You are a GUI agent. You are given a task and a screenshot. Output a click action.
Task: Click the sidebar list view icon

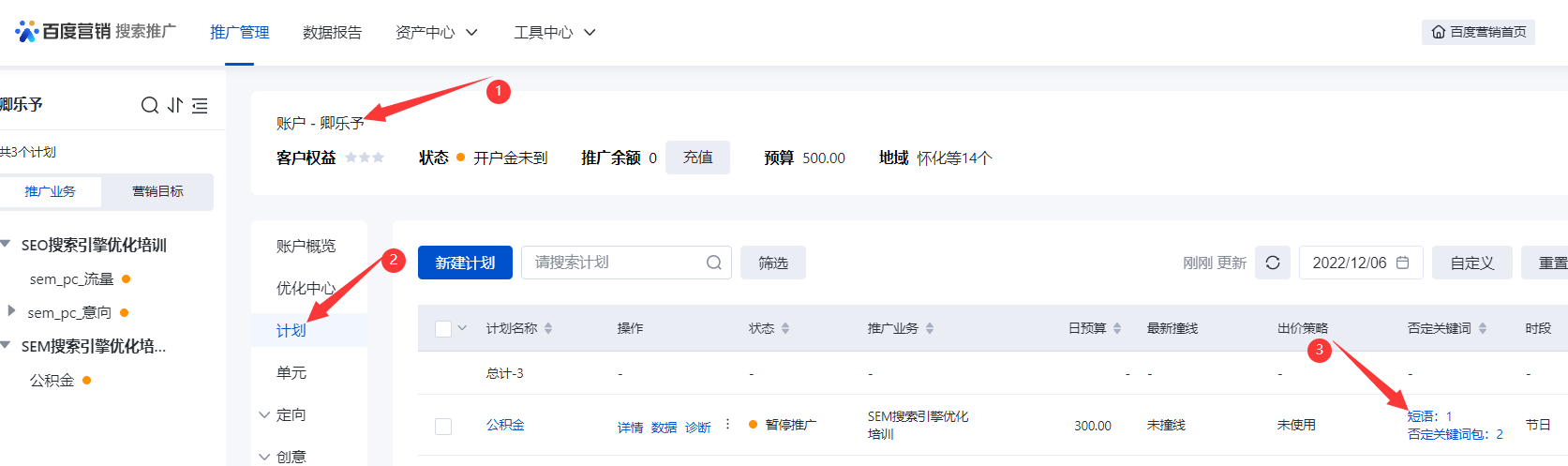point(200,105)
